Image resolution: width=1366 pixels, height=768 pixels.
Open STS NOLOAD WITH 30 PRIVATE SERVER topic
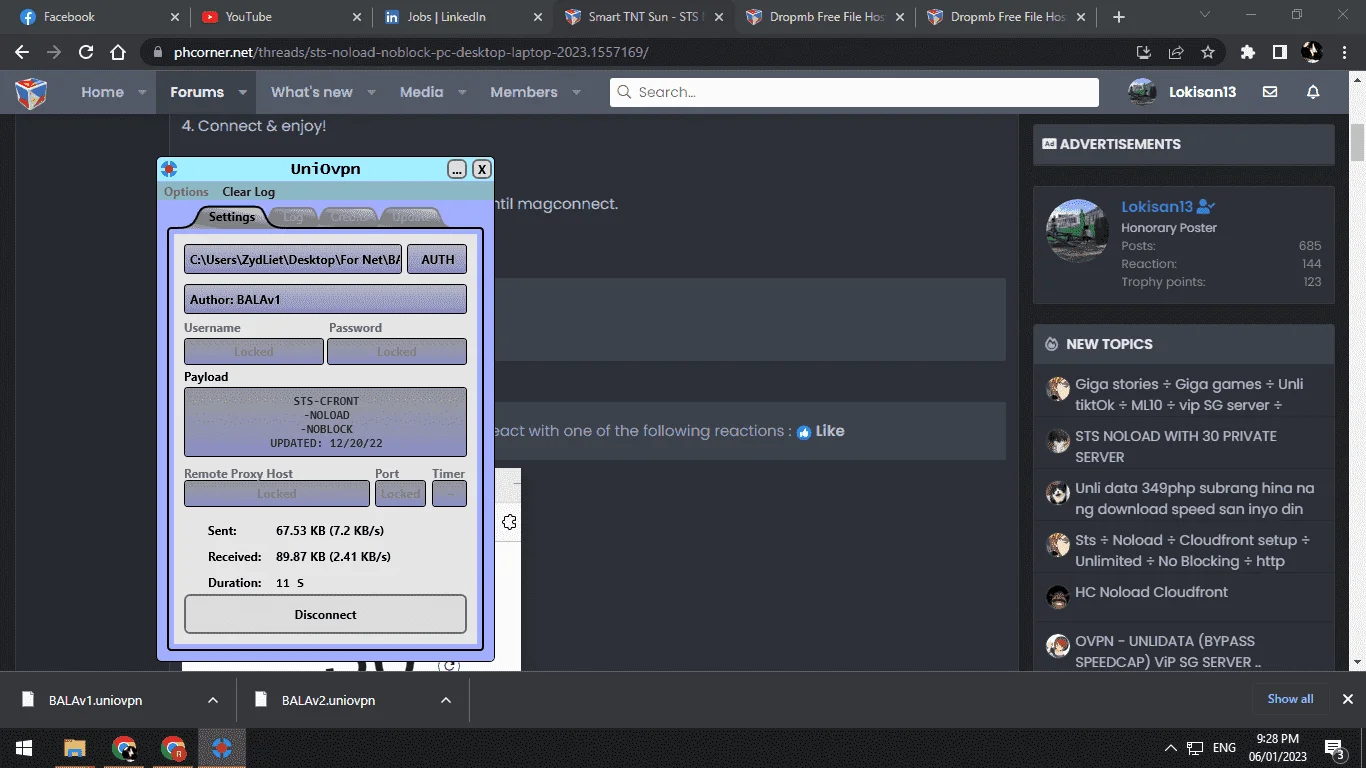coord(1176,446)
